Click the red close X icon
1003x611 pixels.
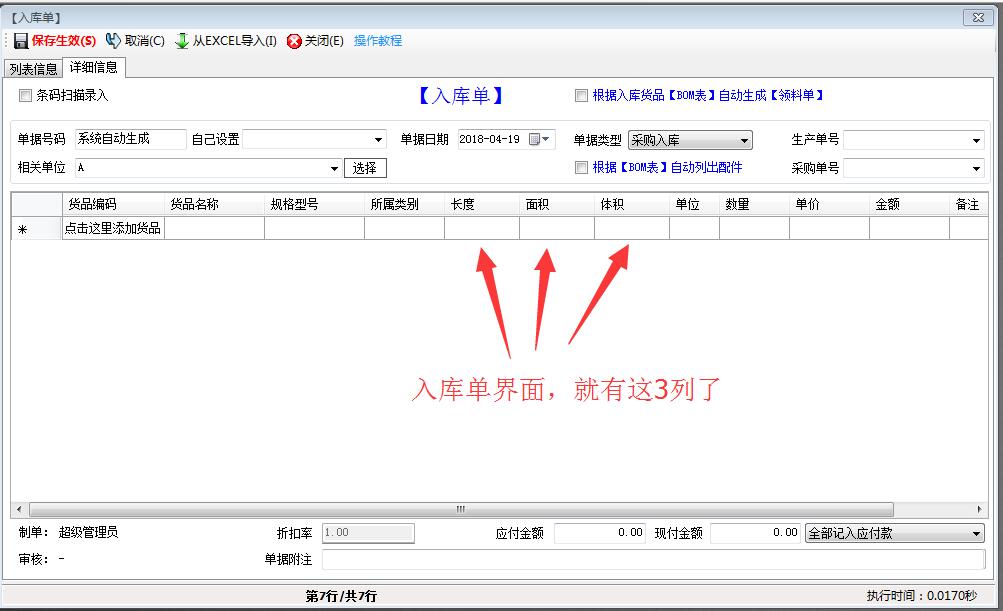(294, 41)
